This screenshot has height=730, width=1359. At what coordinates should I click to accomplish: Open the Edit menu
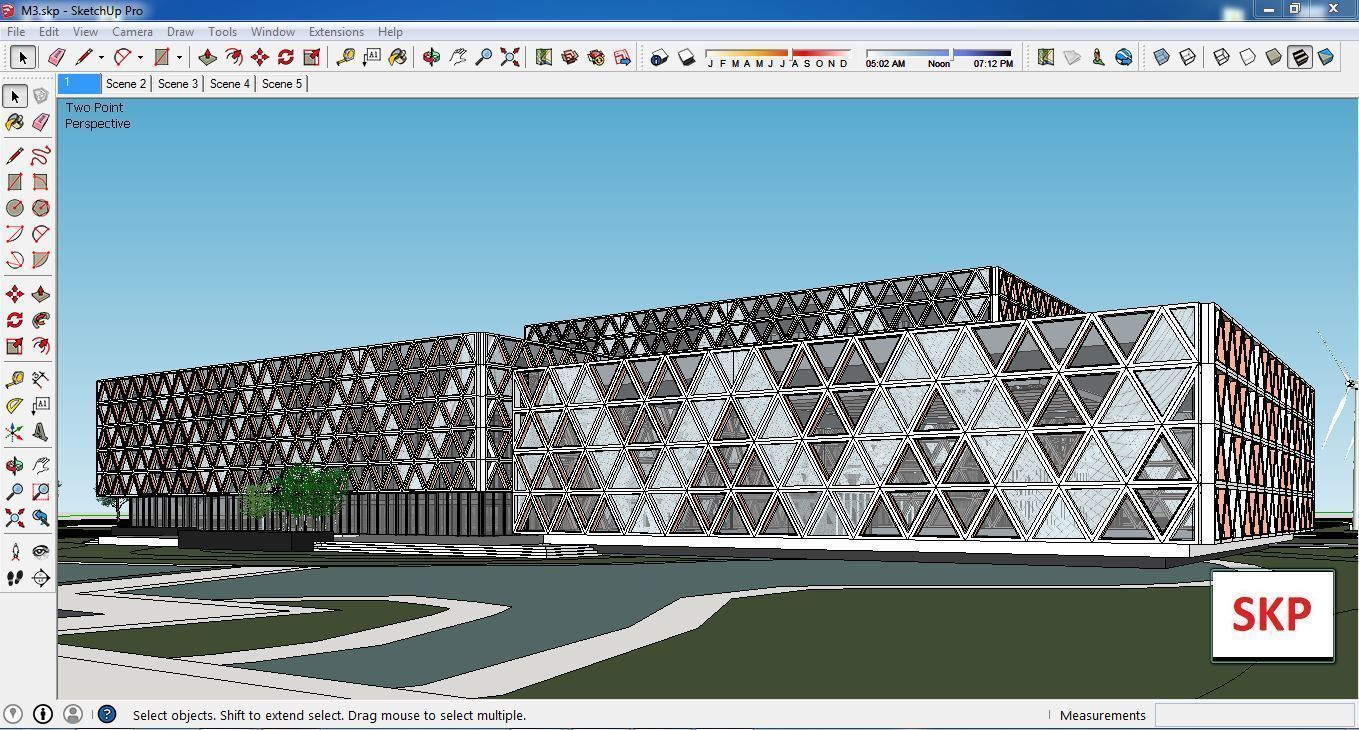click(x=49, y=32)
